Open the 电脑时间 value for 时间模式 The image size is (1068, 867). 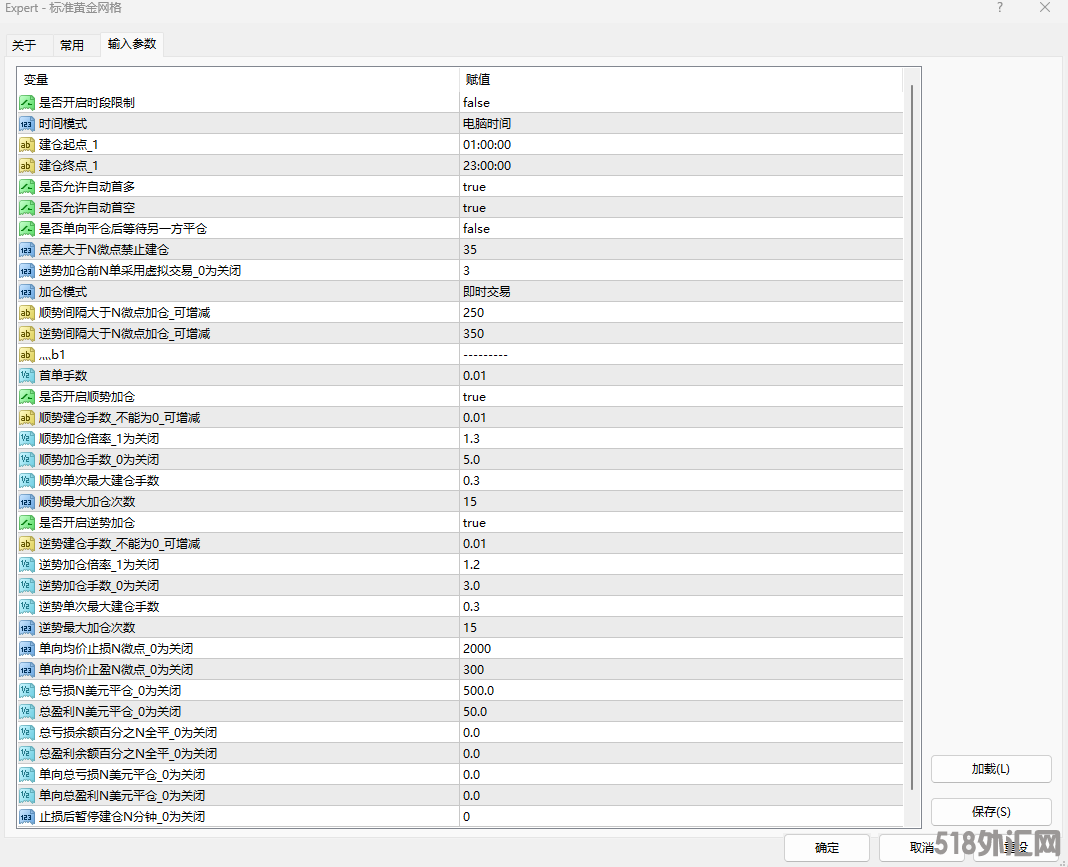(x=487, y=124)
